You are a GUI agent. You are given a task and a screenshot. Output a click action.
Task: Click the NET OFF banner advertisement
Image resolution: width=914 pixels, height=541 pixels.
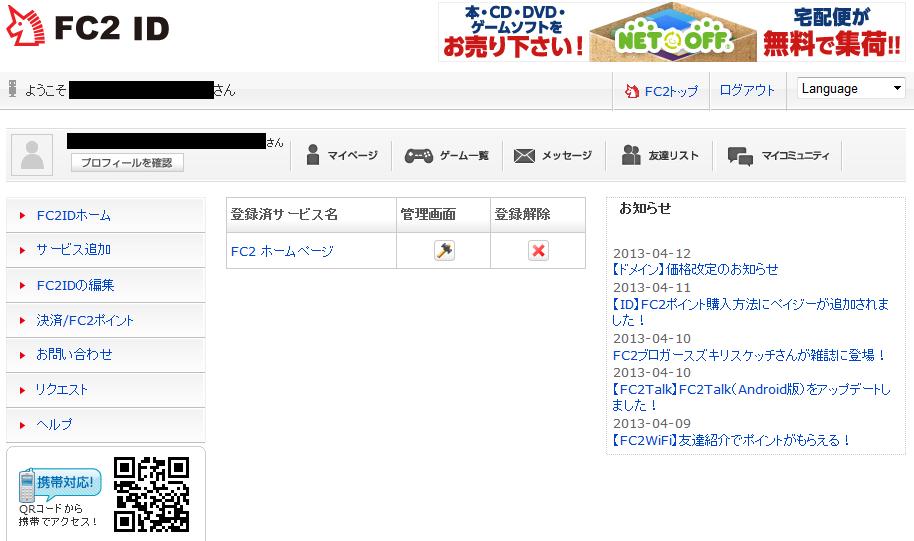(x=672, y=32)
